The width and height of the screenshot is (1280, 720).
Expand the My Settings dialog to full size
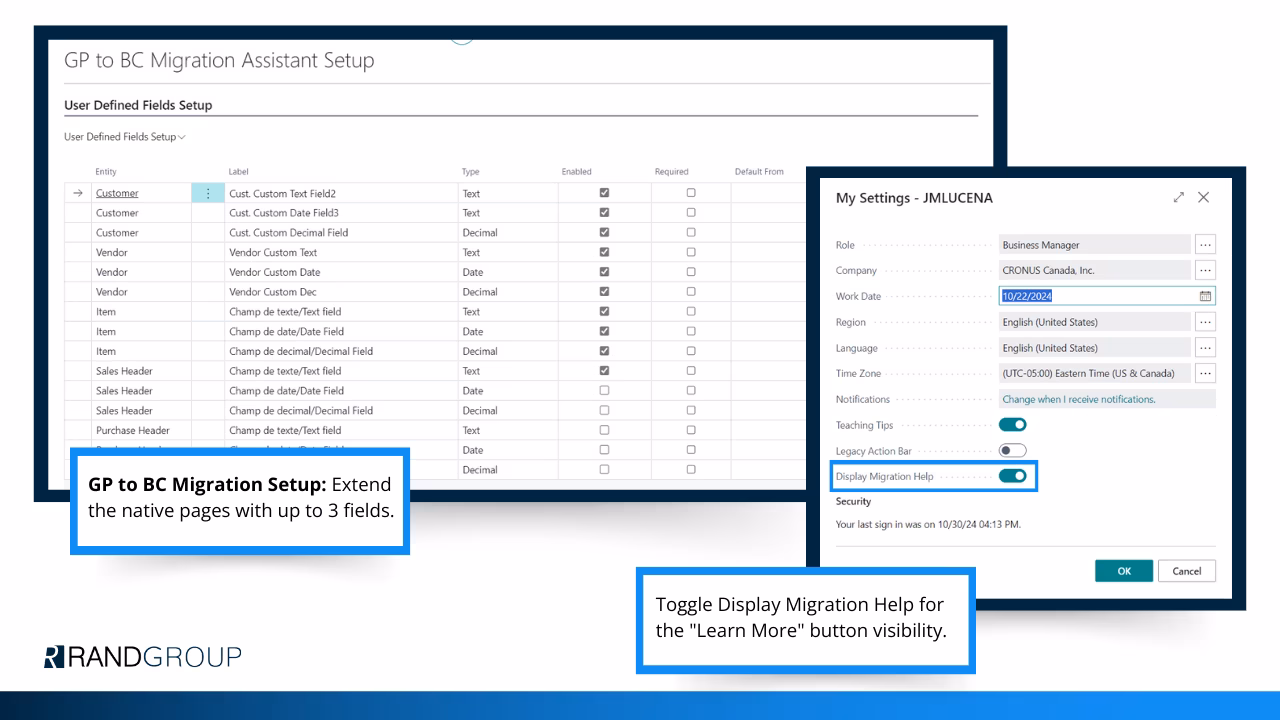(x=1179, y=198)
